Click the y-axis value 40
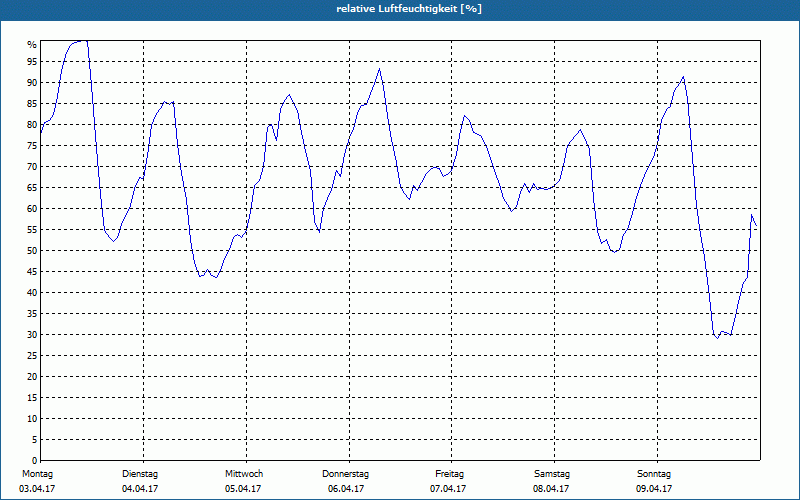Screen dimensions: 800x500 pos(32,292)
